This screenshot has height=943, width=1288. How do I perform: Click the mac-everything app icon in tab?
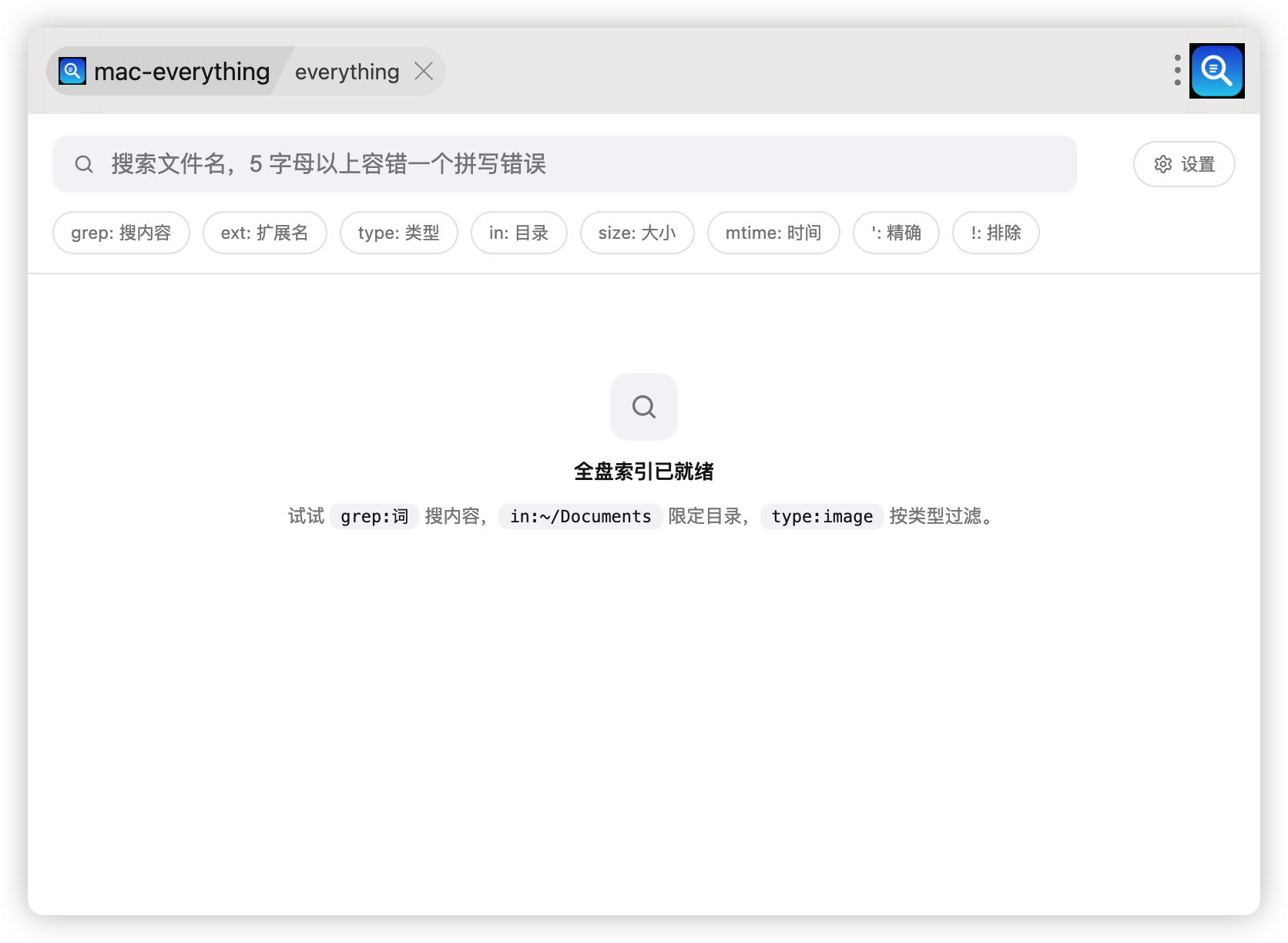72,71
